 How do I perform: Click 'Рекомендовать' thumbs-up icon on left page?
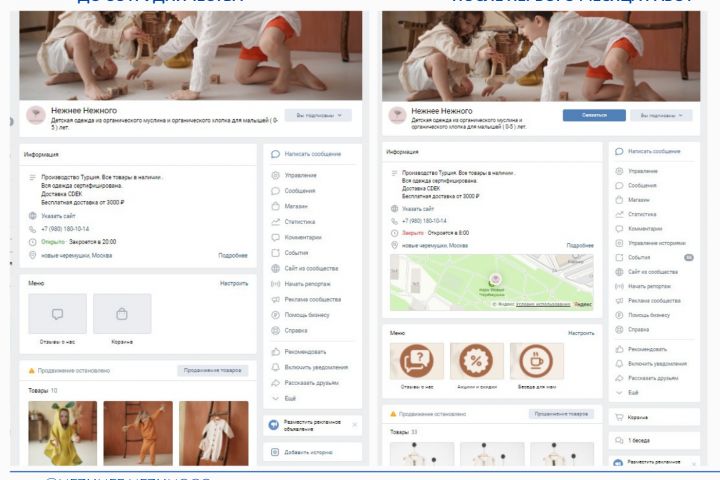coord(276,352)
